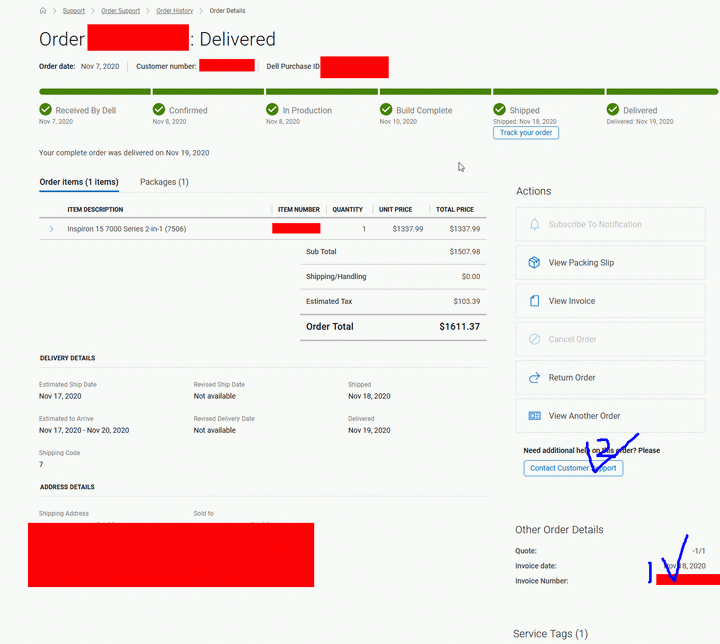This screenshot has width=720, height=644.
Task: Click the Delivered status check icon
Action: point(613,109)
